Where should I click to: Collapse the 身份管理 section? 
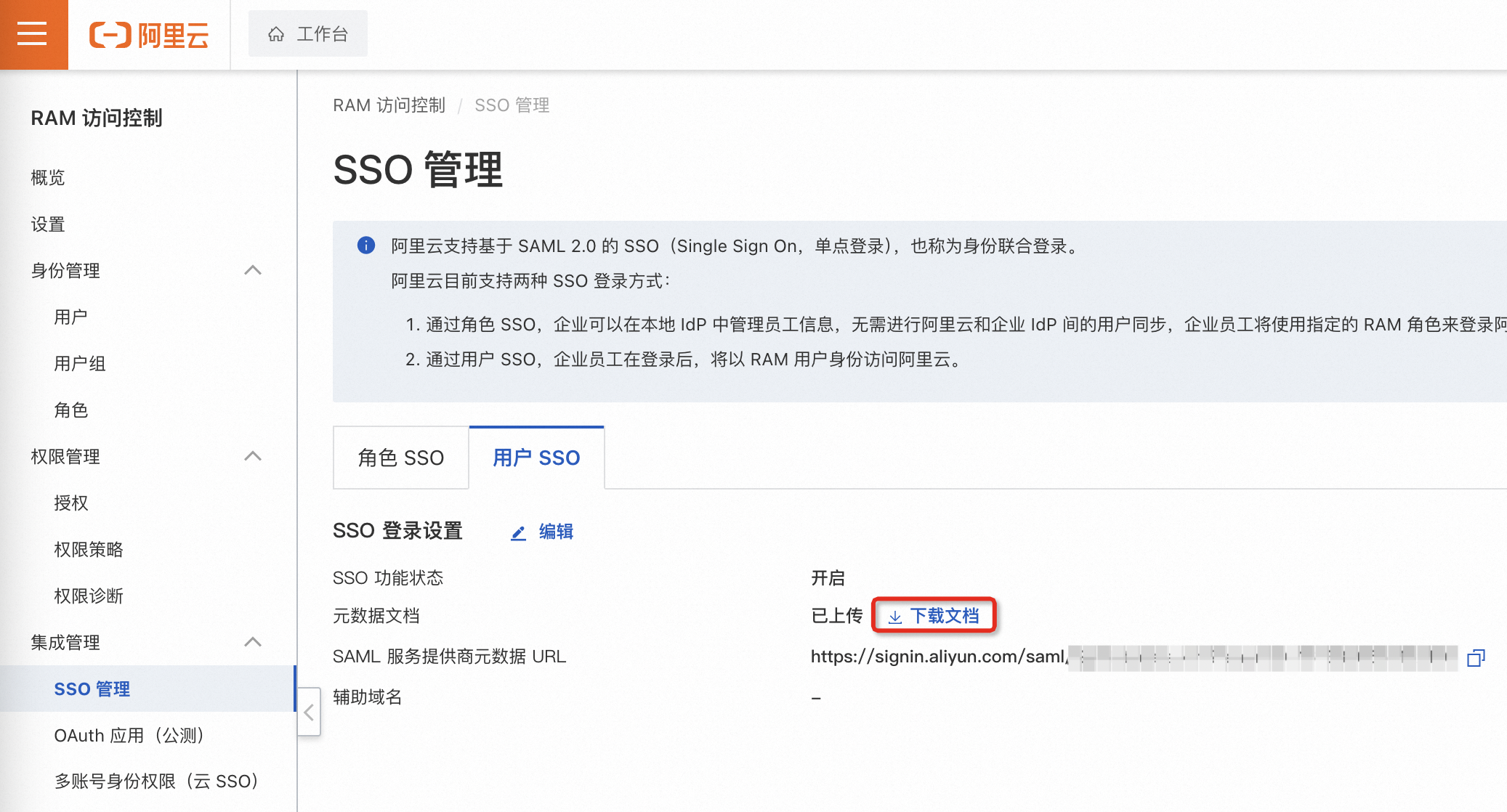click(x=252, y=270)
